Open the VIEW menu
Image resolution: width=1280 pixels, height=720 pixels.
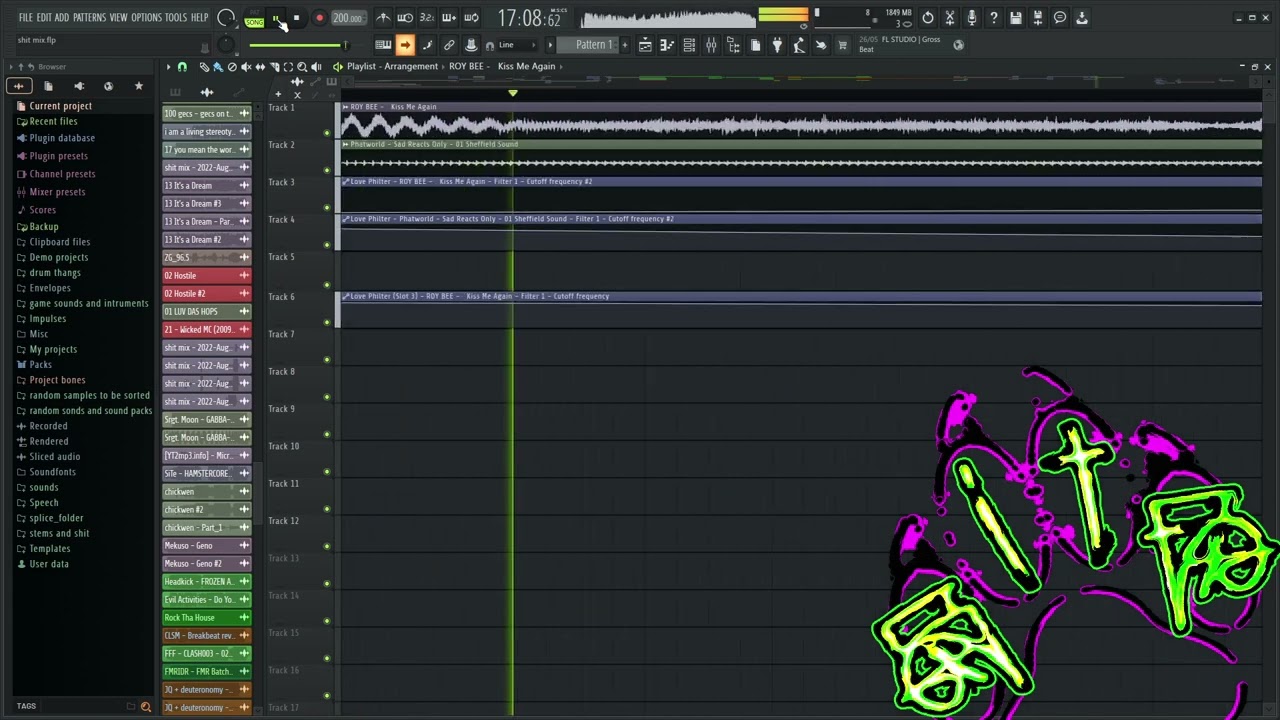point(118,18)
